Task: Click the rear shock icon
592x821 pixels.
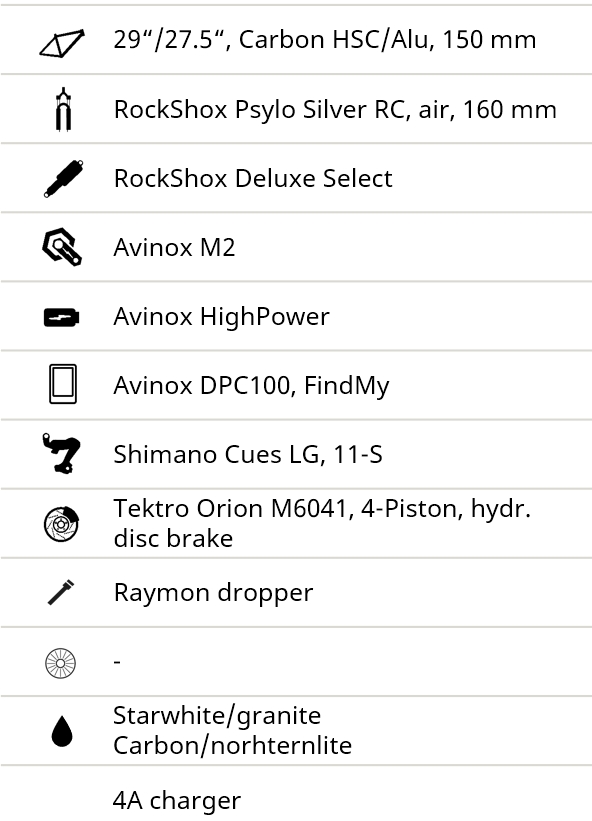Action: pyautogui.click(x=63, y=179)
